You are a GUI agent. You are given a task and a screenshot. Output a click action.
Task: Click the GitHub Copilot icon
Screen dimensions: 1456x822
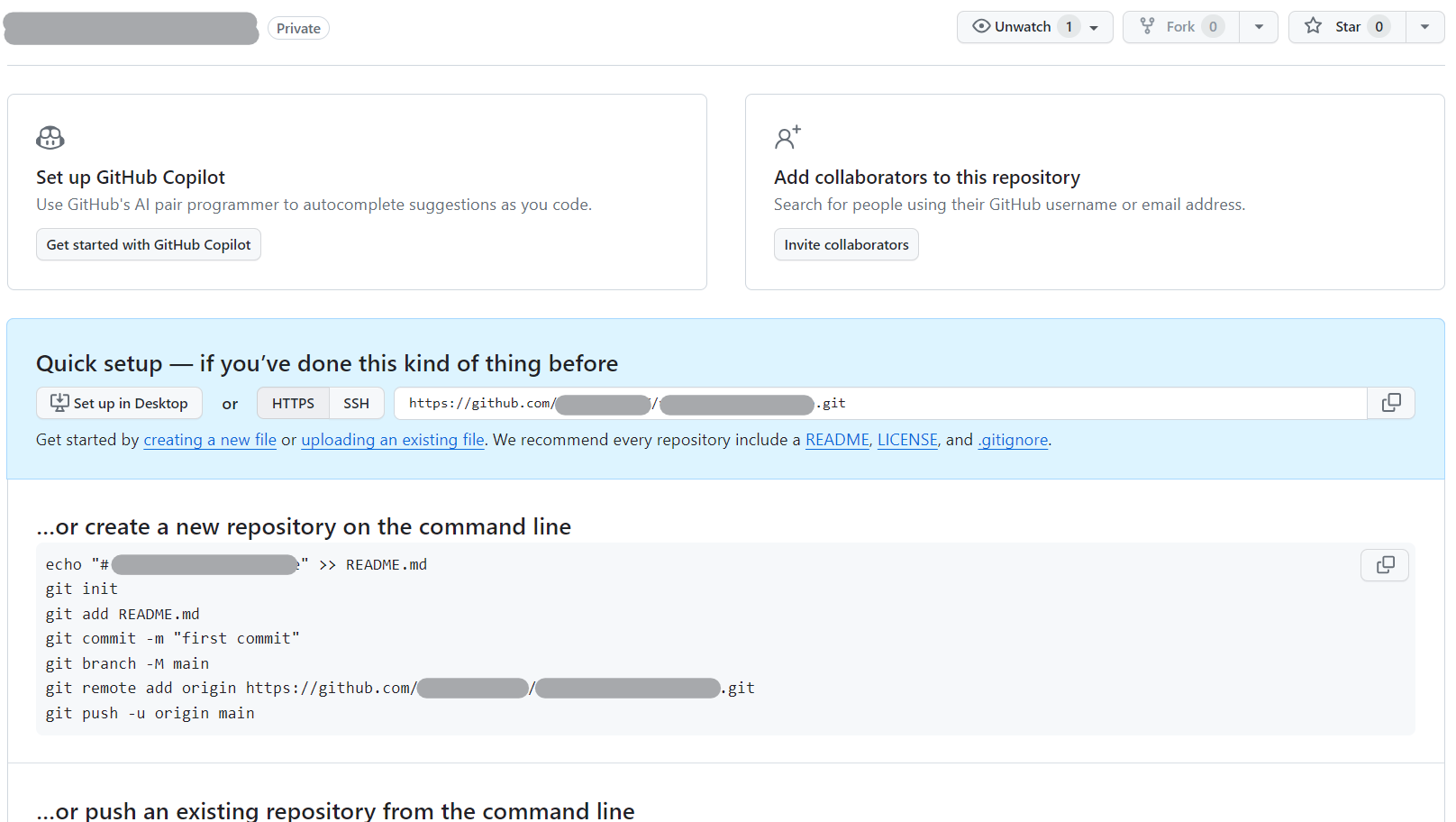pos(50,137)
